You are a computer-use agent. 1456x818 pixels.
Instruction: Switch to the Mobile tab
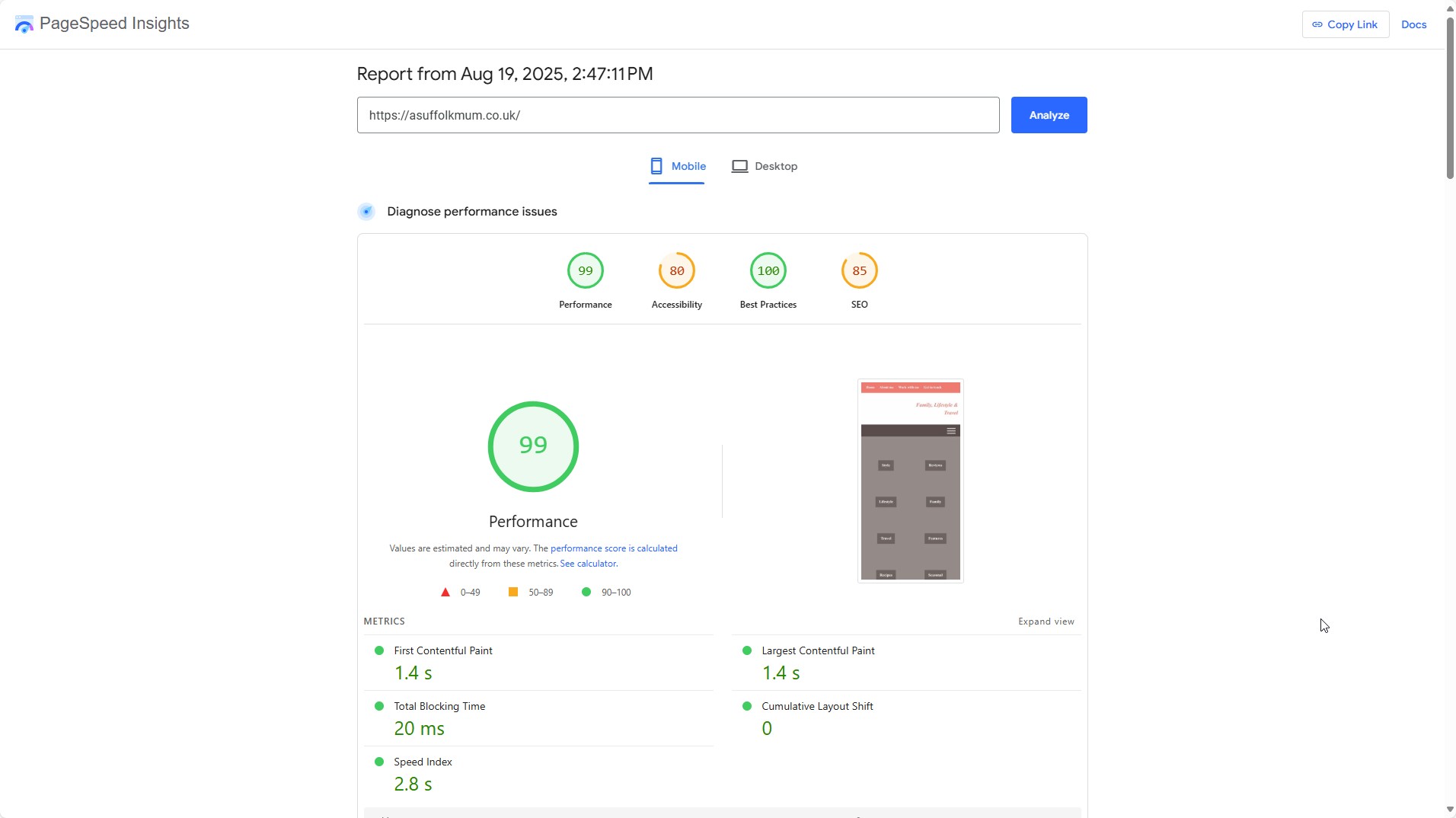[677, 166]
